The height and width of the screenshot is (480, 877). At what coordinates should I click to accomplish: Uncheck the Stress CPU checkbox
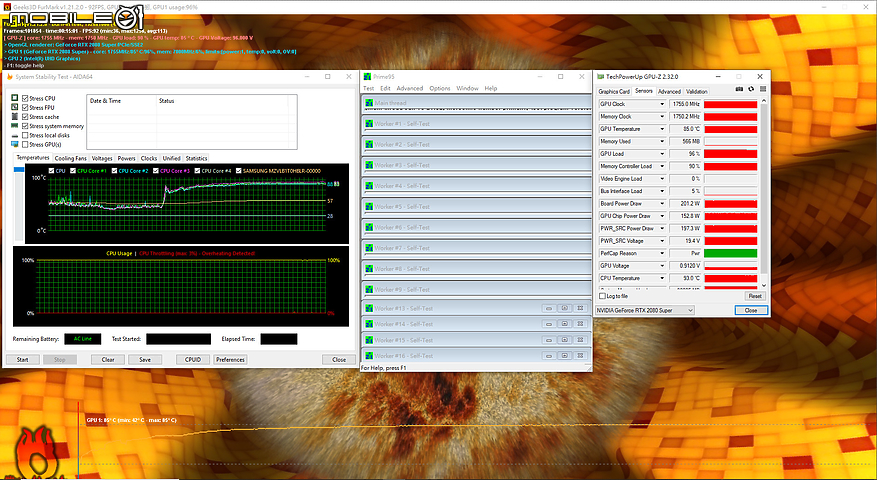pos(25,98)
